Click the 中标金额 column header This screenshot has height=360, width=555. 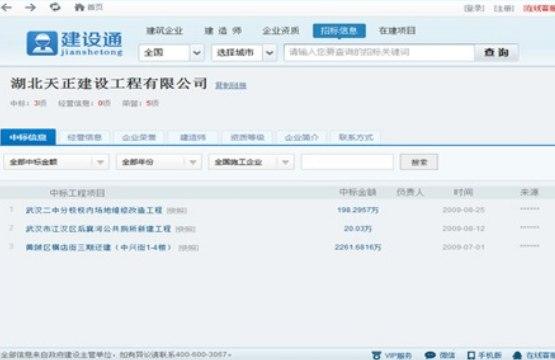[357, 192]
